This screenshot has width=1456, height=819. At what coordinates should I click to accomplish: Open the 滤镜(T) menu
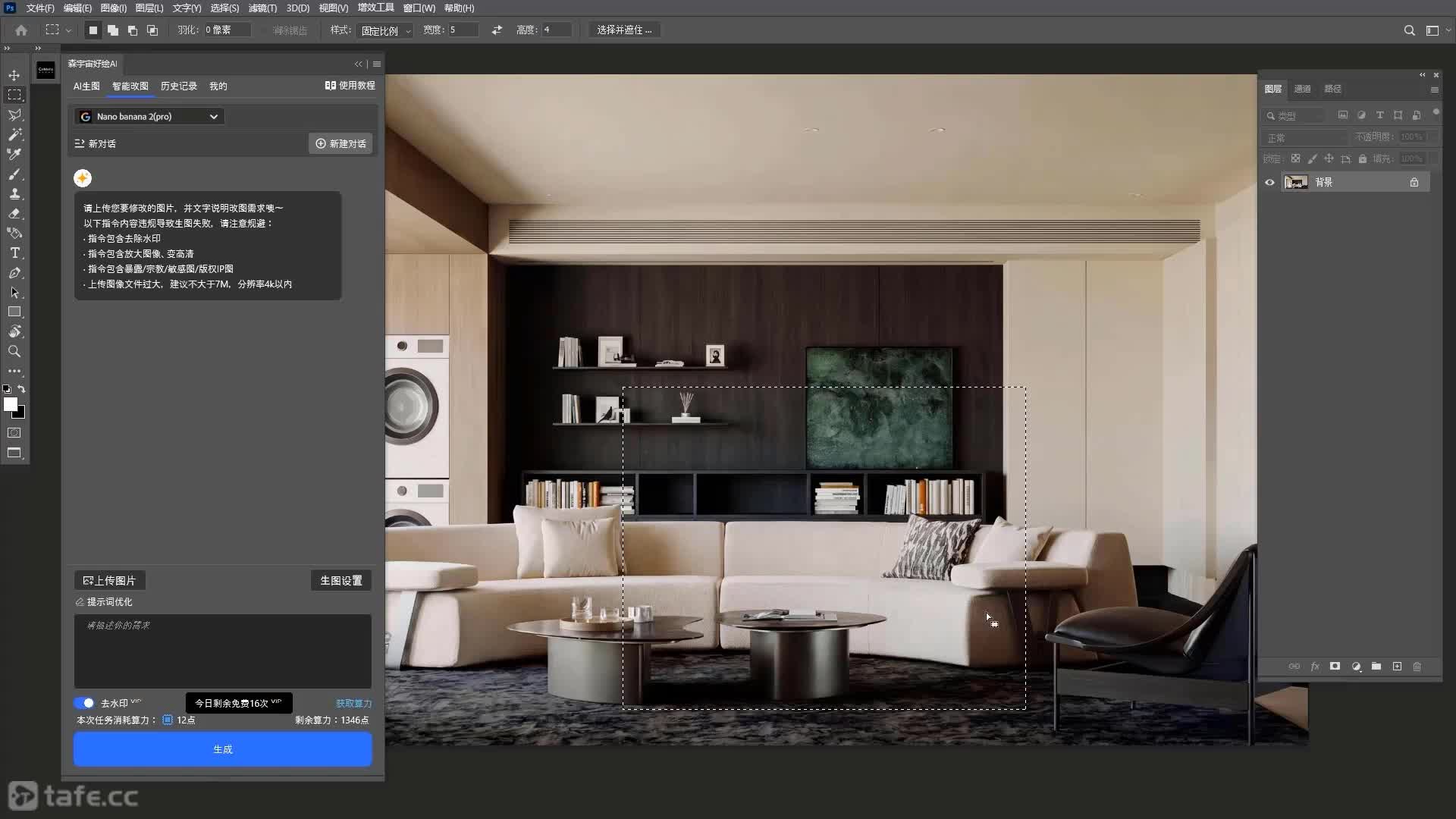pyautogui.click(x=262, y=8)
